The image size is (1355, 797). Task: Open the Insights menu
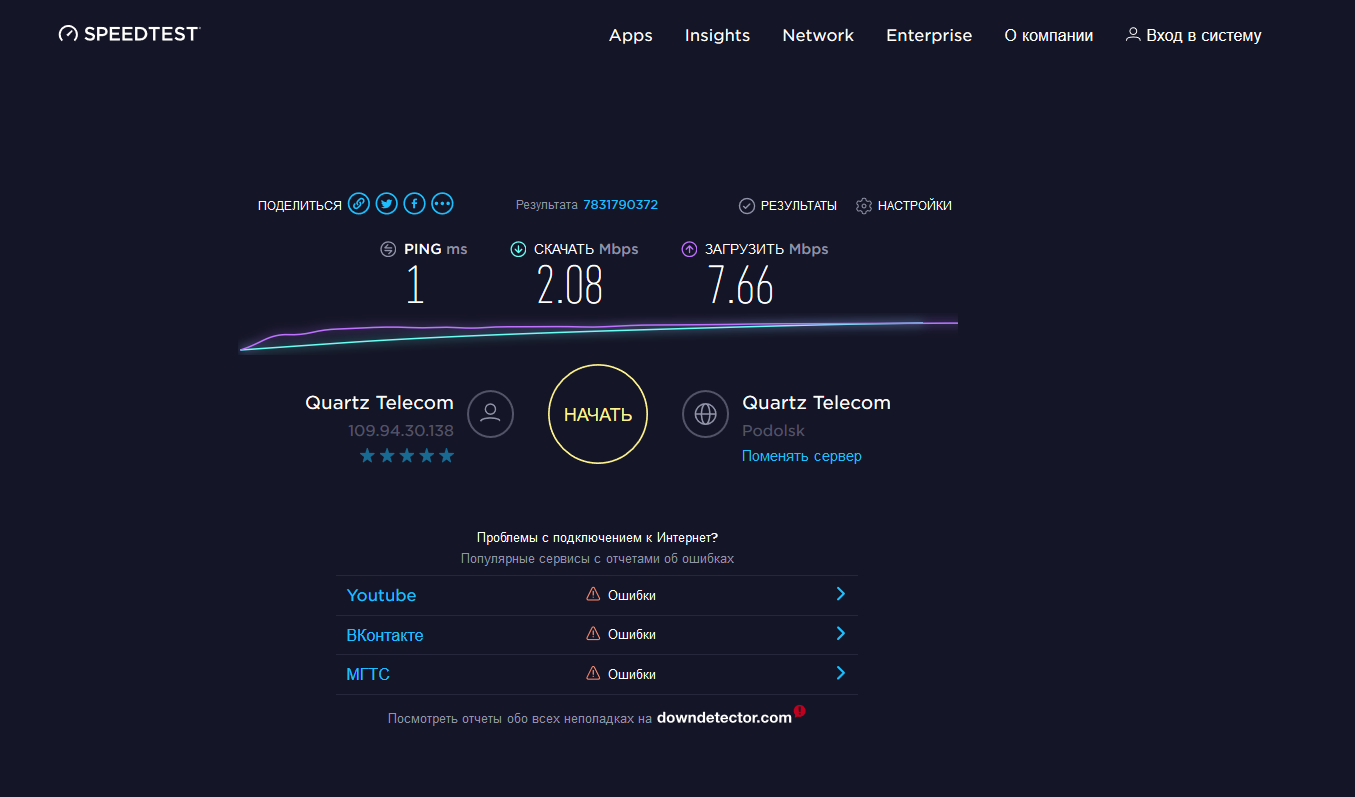[717, 35]
